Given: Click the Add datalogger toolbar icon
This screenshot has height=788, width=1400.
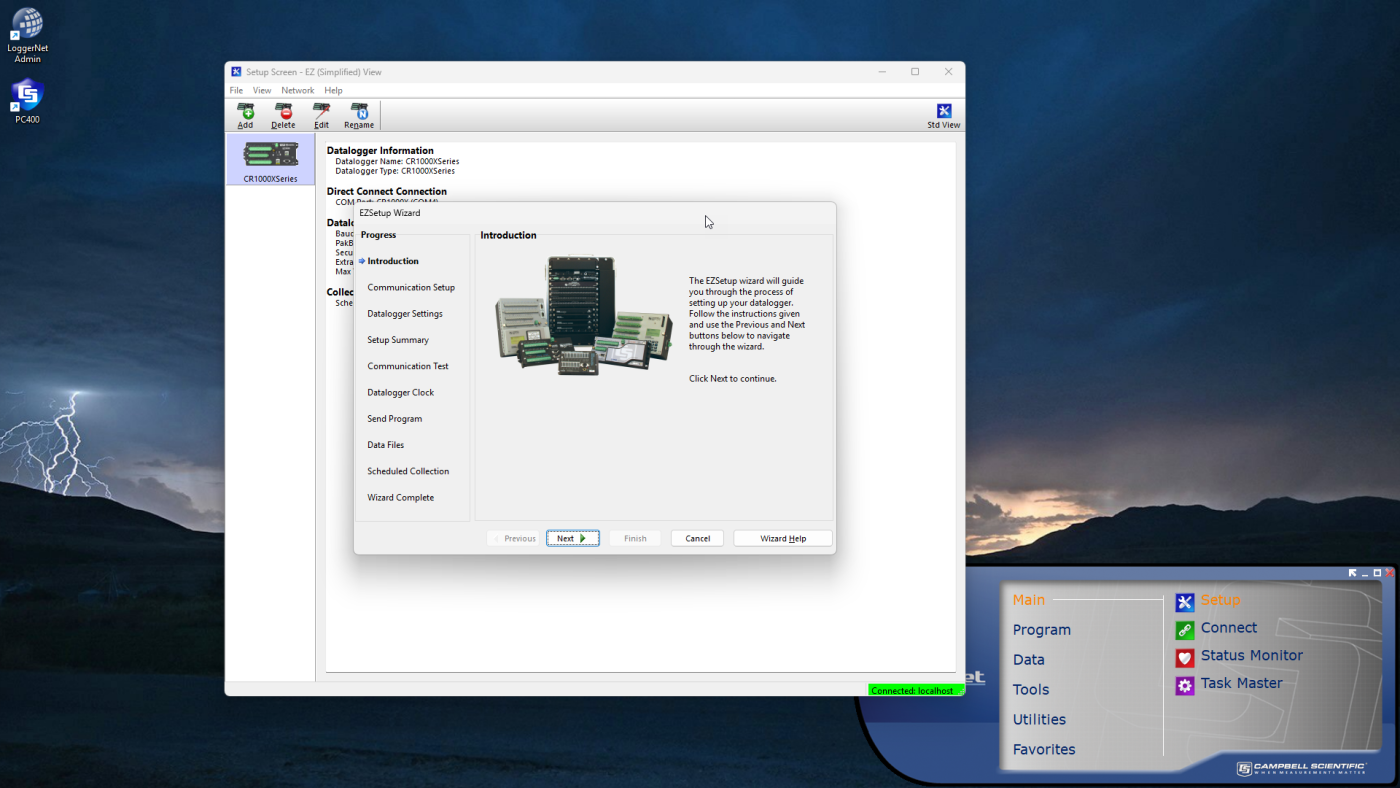Looking at the screenshot, I should click(245, 116).
